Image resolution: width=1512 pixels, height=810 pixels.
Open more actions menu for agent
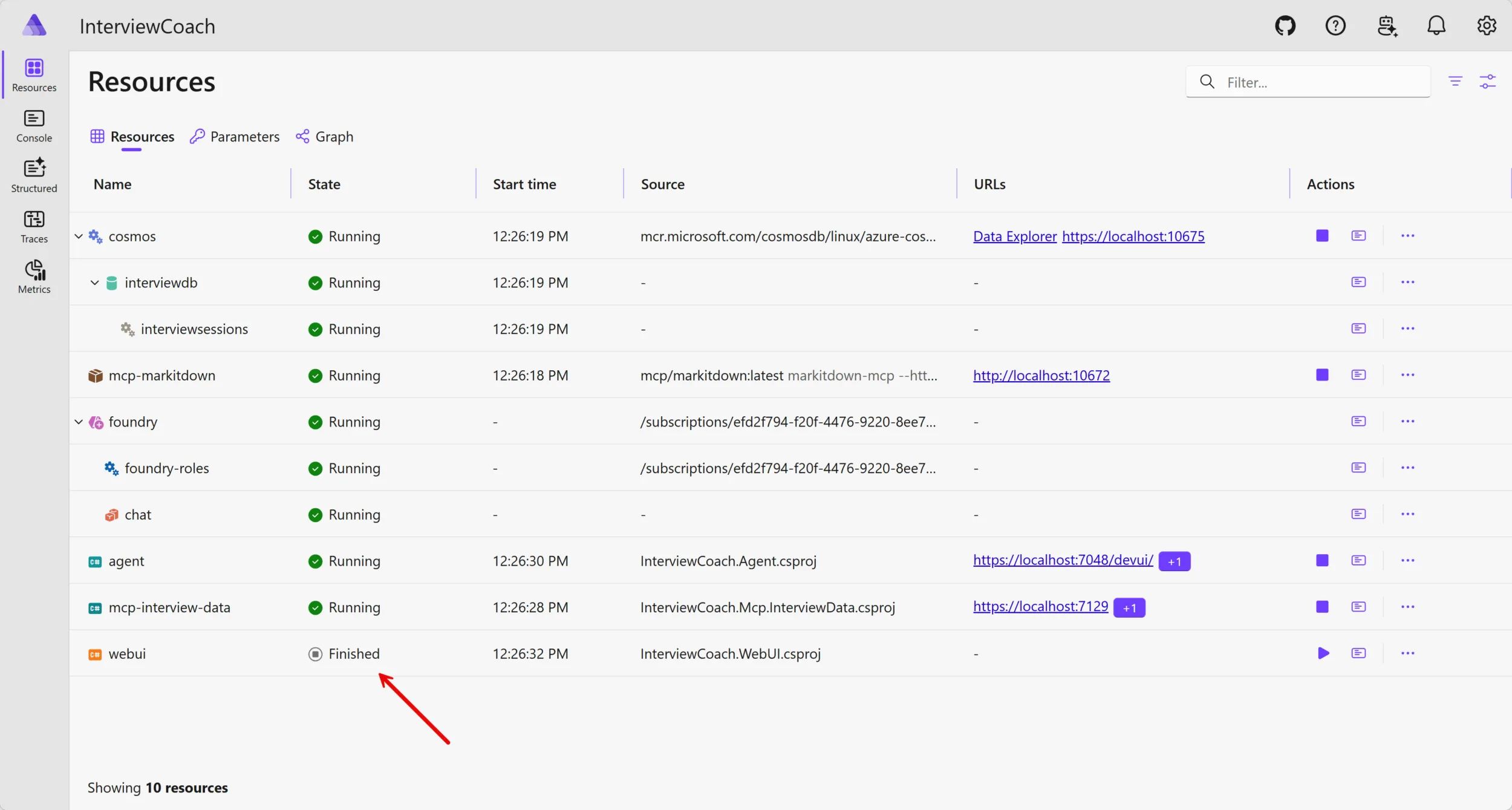1407,561
